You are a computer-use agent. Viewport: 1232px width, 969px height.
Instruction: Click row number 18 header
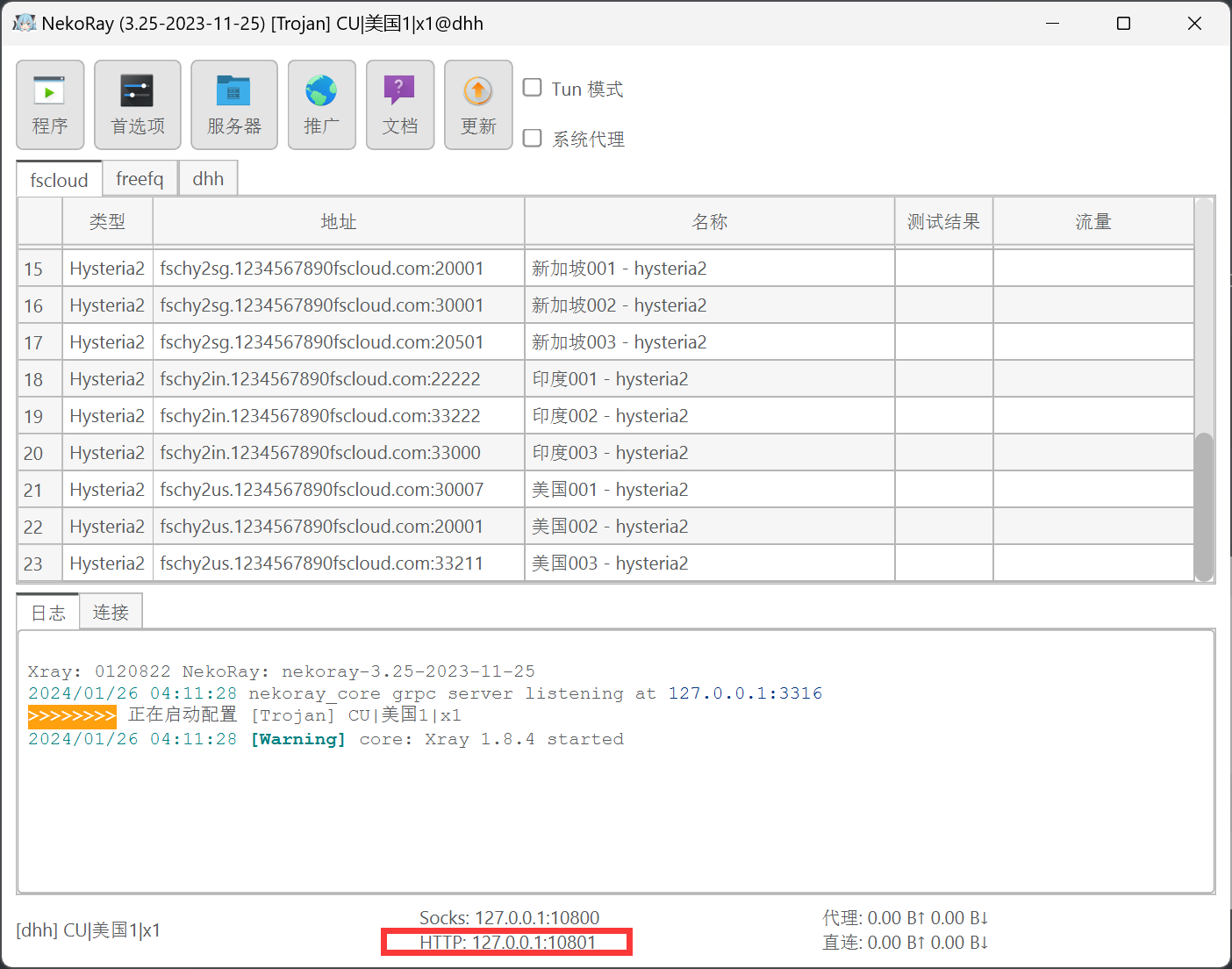pyautogui.click(x=39, y=379)
